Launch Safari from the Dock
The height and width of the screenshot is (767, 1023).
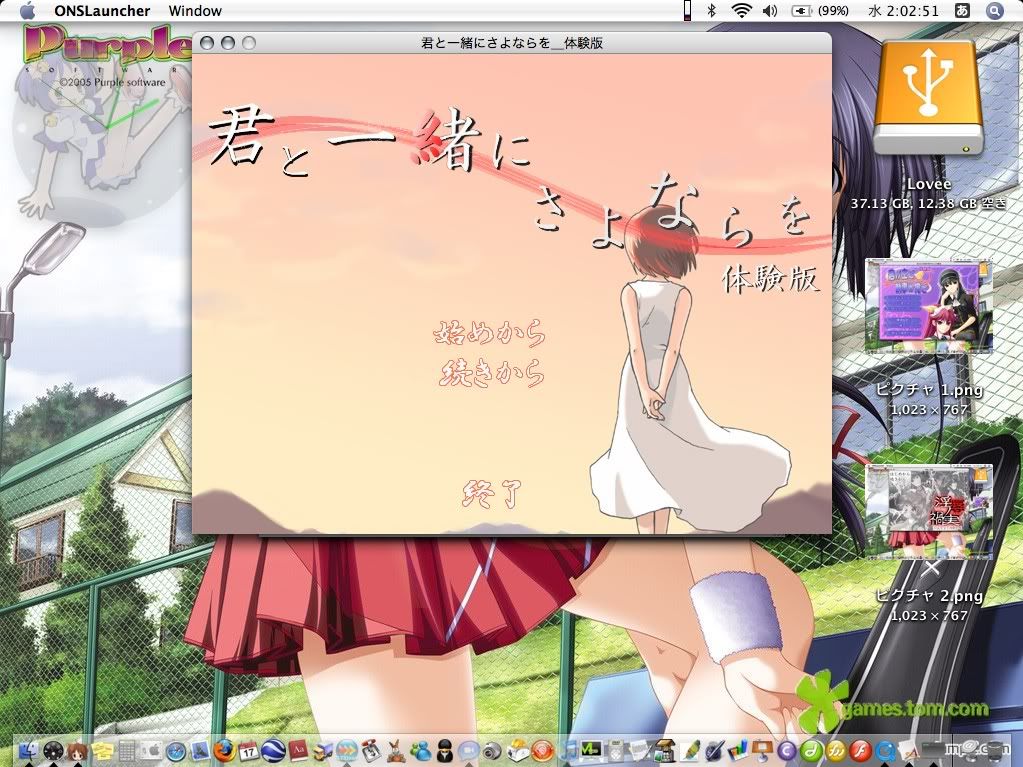pyautogui.click(x=176, y=751)
